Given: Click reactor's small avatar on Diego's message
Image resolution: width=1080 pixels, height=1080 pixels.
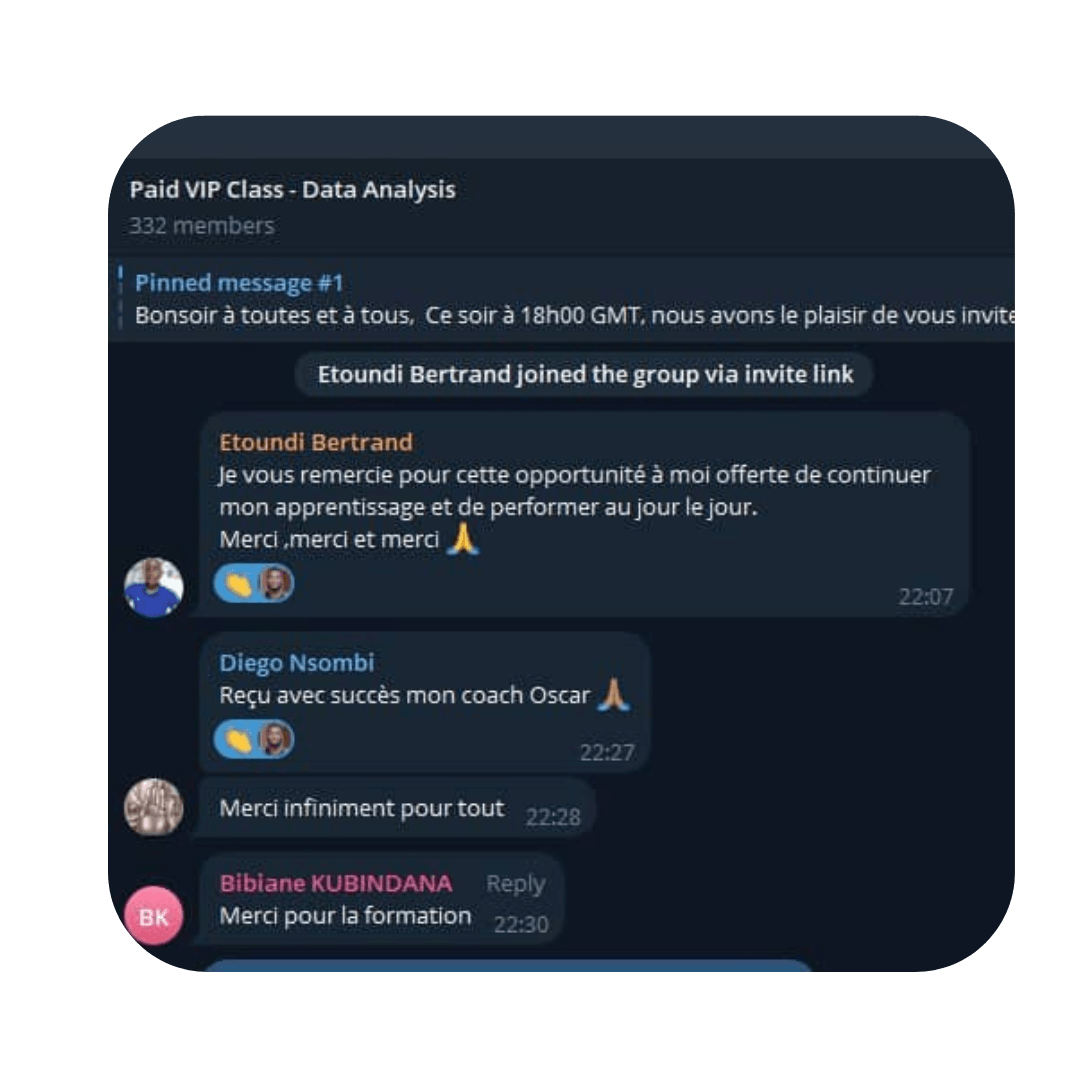Looking at the screenshot, I should tap(275, 740).
